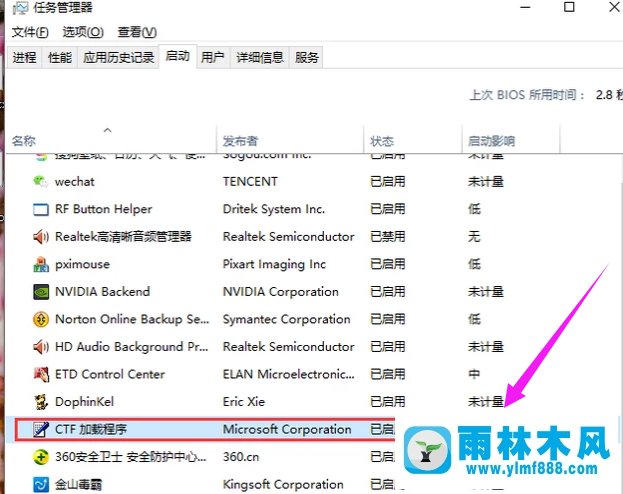
Task: Switch to the 进程 tab
Action: point(24,58)
